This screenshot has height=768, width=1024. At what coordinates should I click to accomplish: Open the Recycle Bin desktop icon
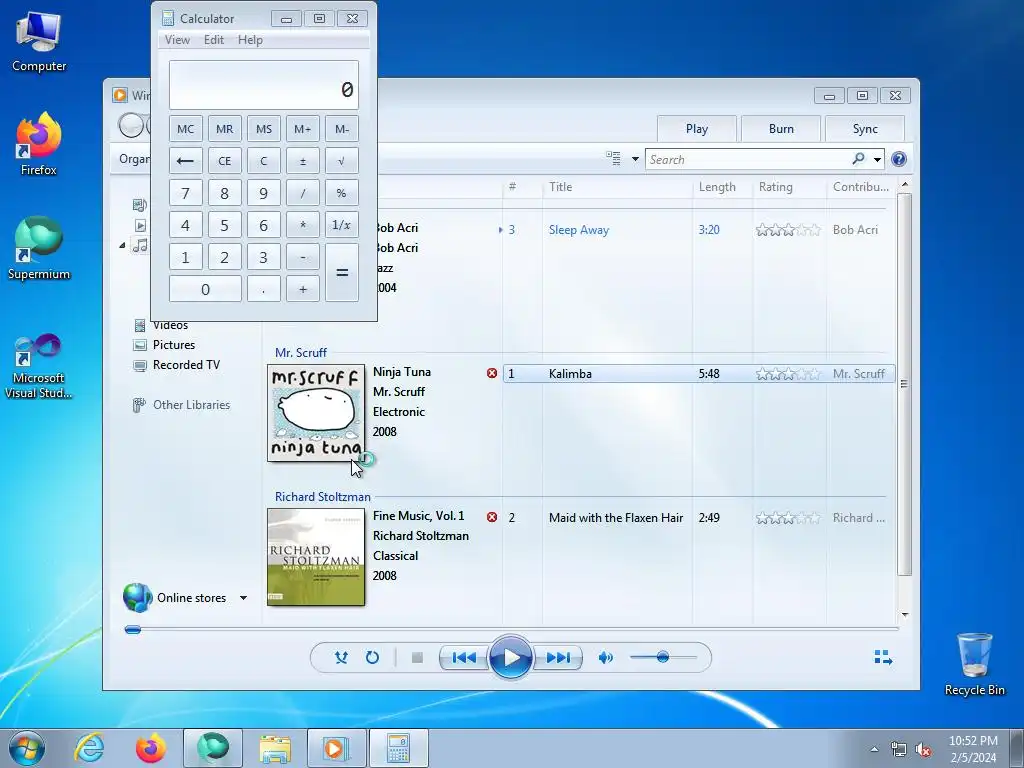pos(974,664)
